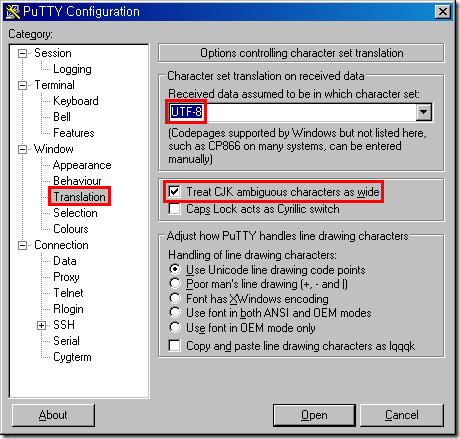Open the Features settings category
Screen dimensions: 460x439
(x=74, y=133)
